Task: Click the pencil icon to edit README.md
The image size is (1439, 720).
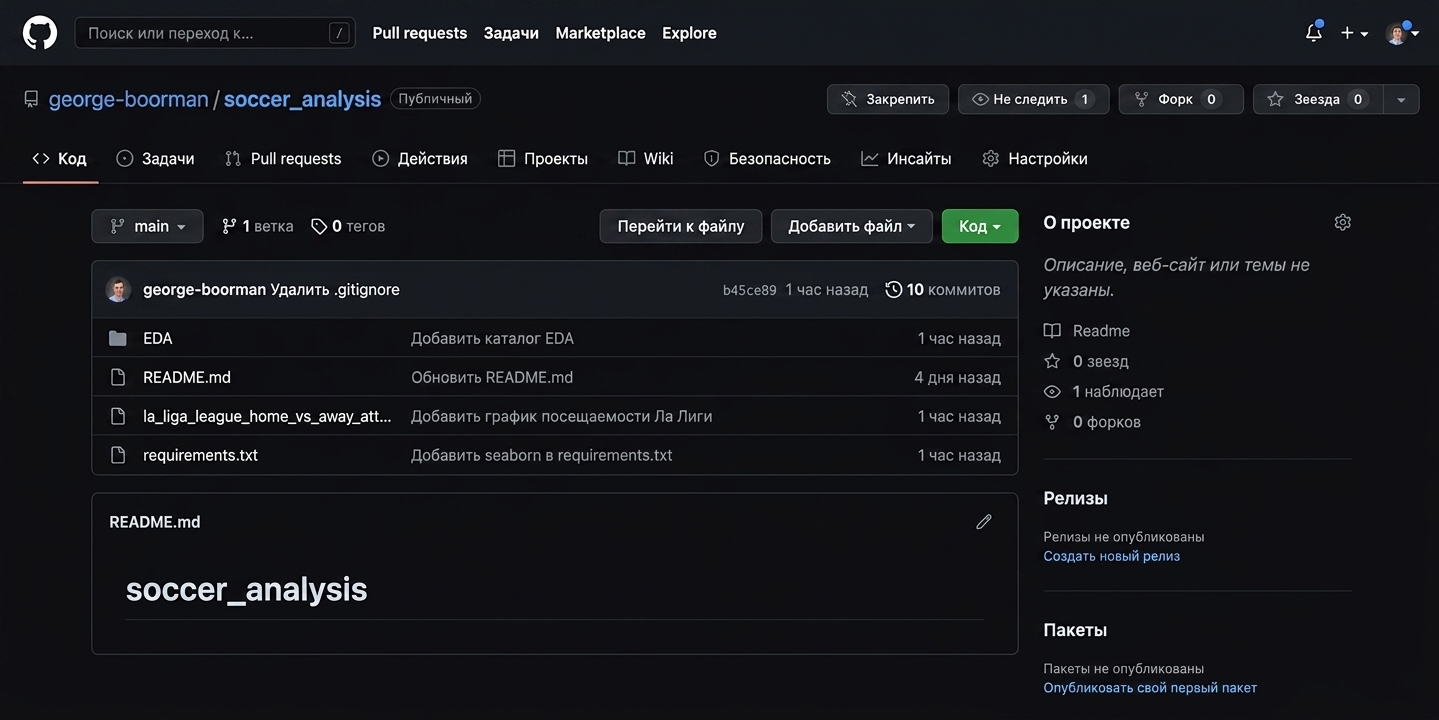Action: click(x=984, y=522)
